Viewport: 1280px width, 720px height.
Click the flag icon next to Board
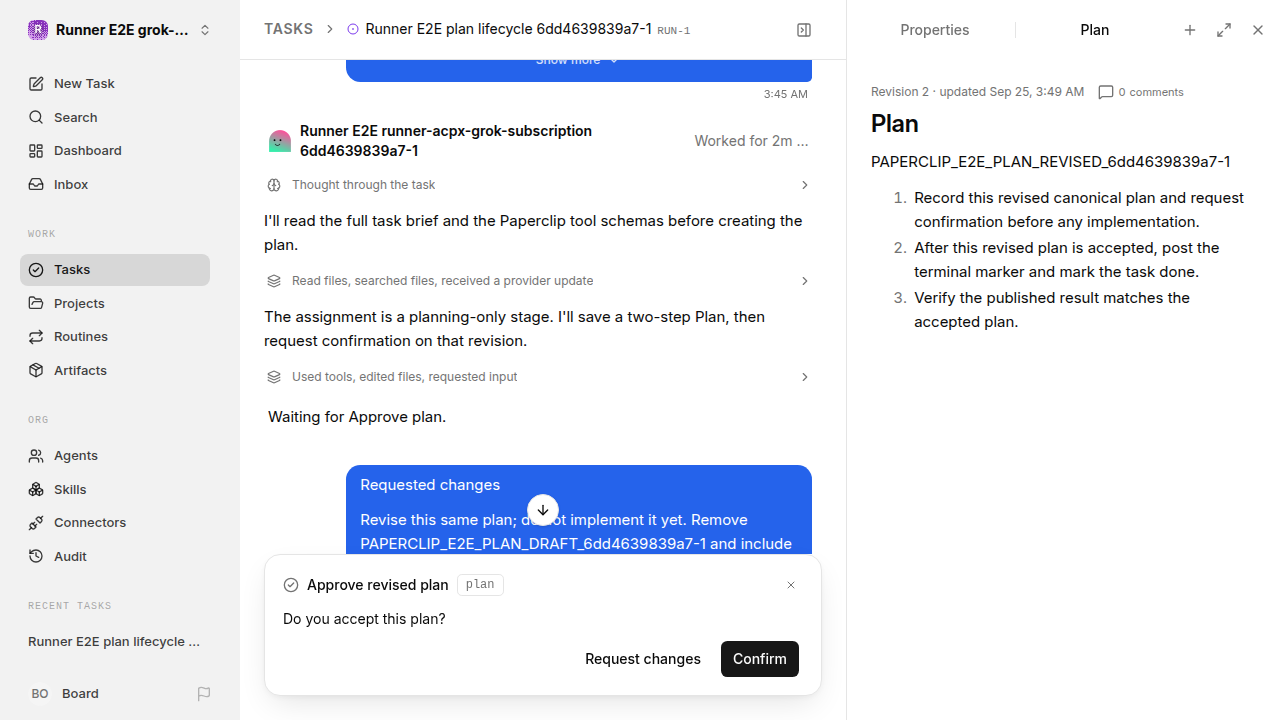[x=204, y=694]
